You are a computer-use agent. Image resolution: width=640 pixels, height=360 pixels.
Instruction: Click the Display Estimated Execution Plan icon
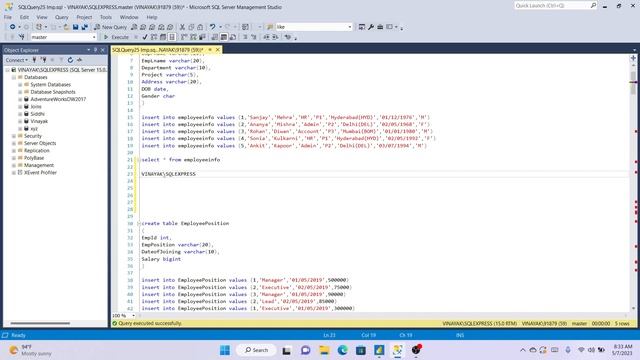(153, 37)
